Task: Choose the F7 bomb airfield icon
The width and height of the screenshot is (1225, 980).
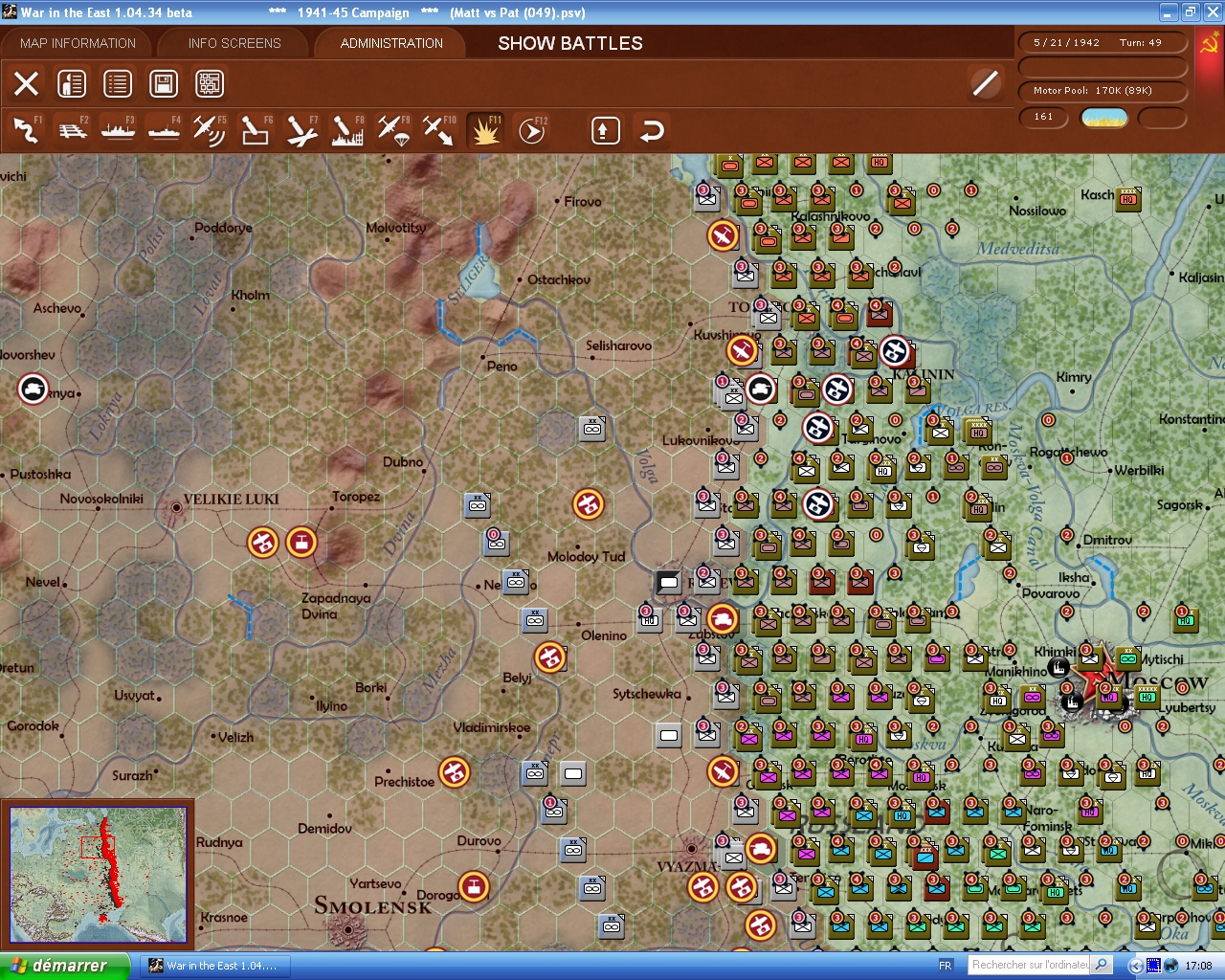Action: point(301,130)
